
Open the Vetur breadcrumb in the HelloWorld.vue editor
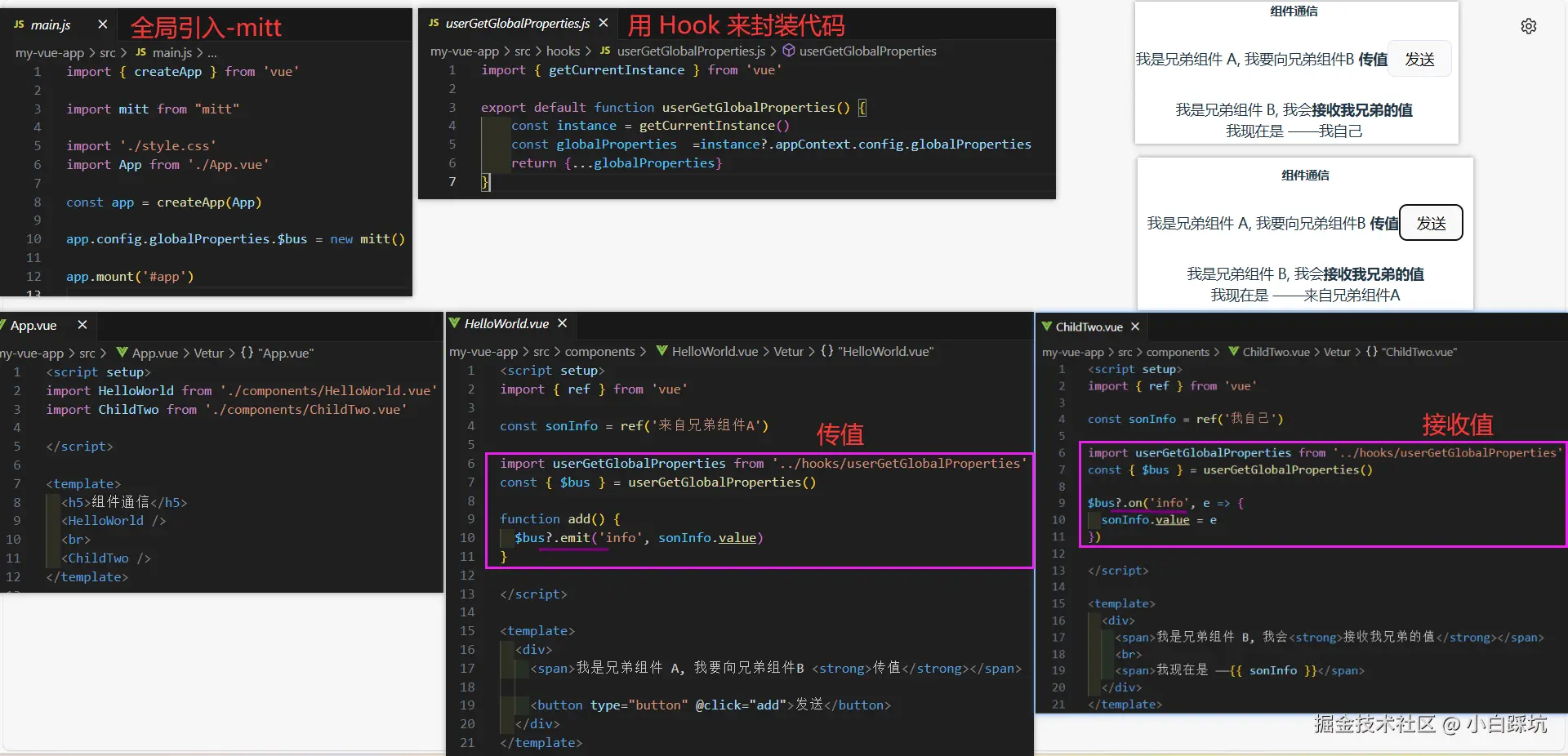tap(788, 351)
